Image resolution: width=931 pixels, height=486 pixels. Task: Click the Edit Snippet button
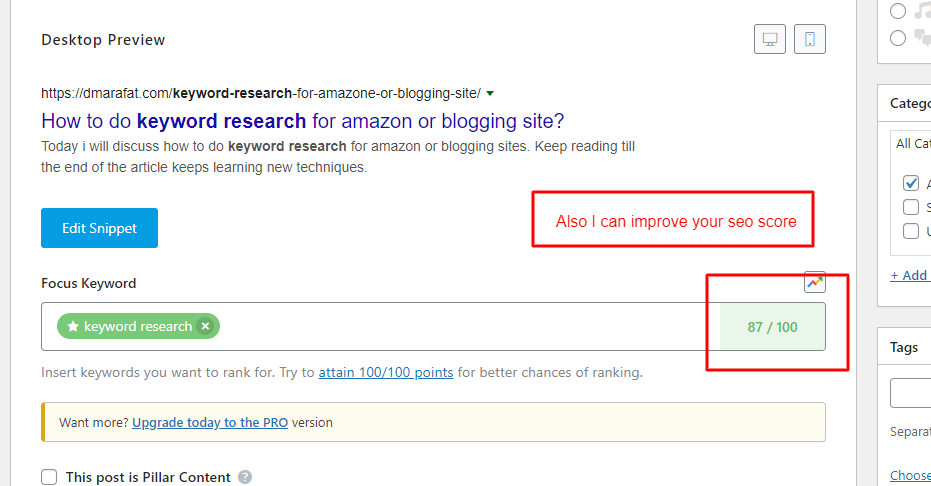pos(99,228)
